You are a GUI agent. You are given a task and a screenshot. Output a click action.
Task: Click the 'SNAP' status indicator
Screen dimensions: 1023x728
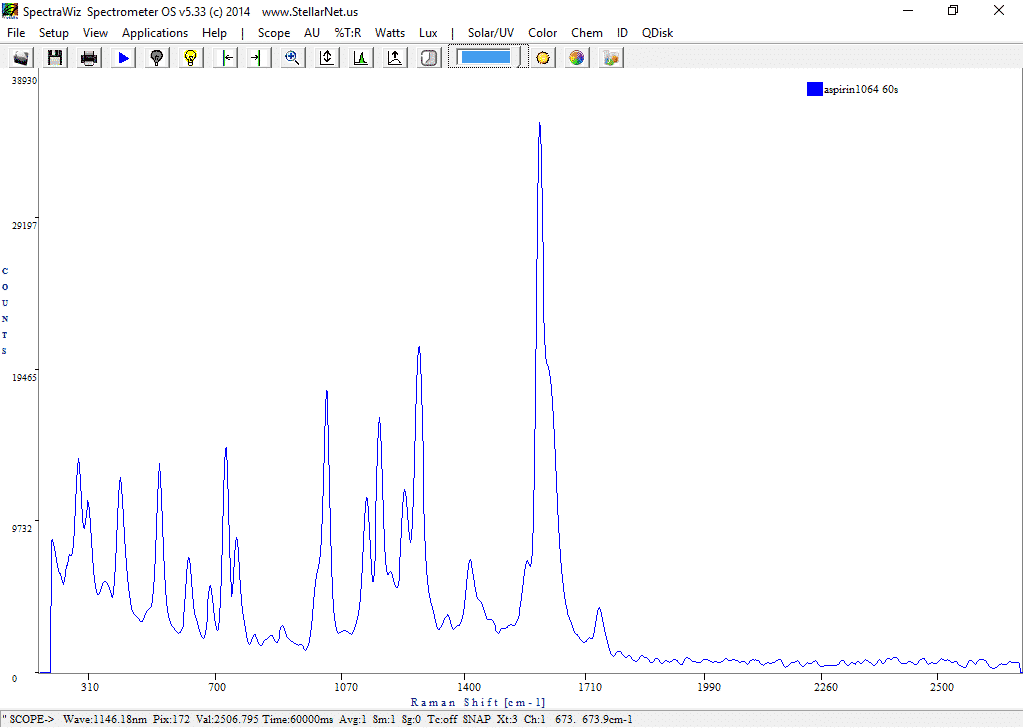477,720
